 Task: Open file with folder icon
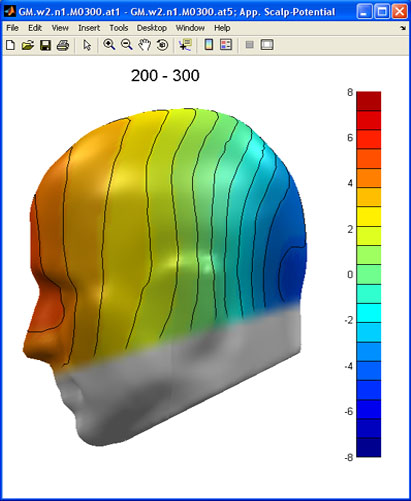[28, 45]
